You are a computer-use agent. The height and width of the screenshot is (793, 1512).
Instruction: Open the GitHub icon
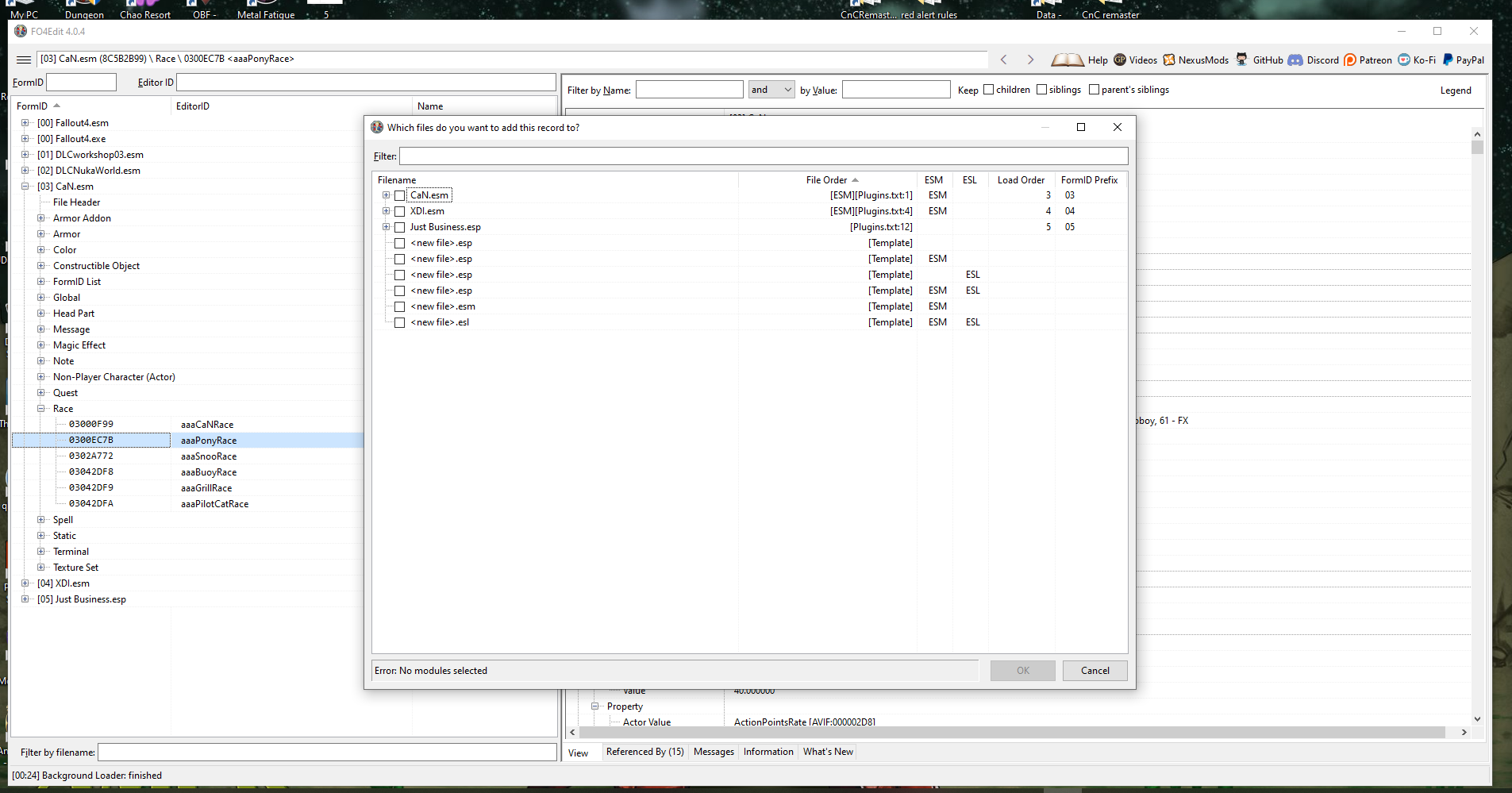(x=1242, y=60)
